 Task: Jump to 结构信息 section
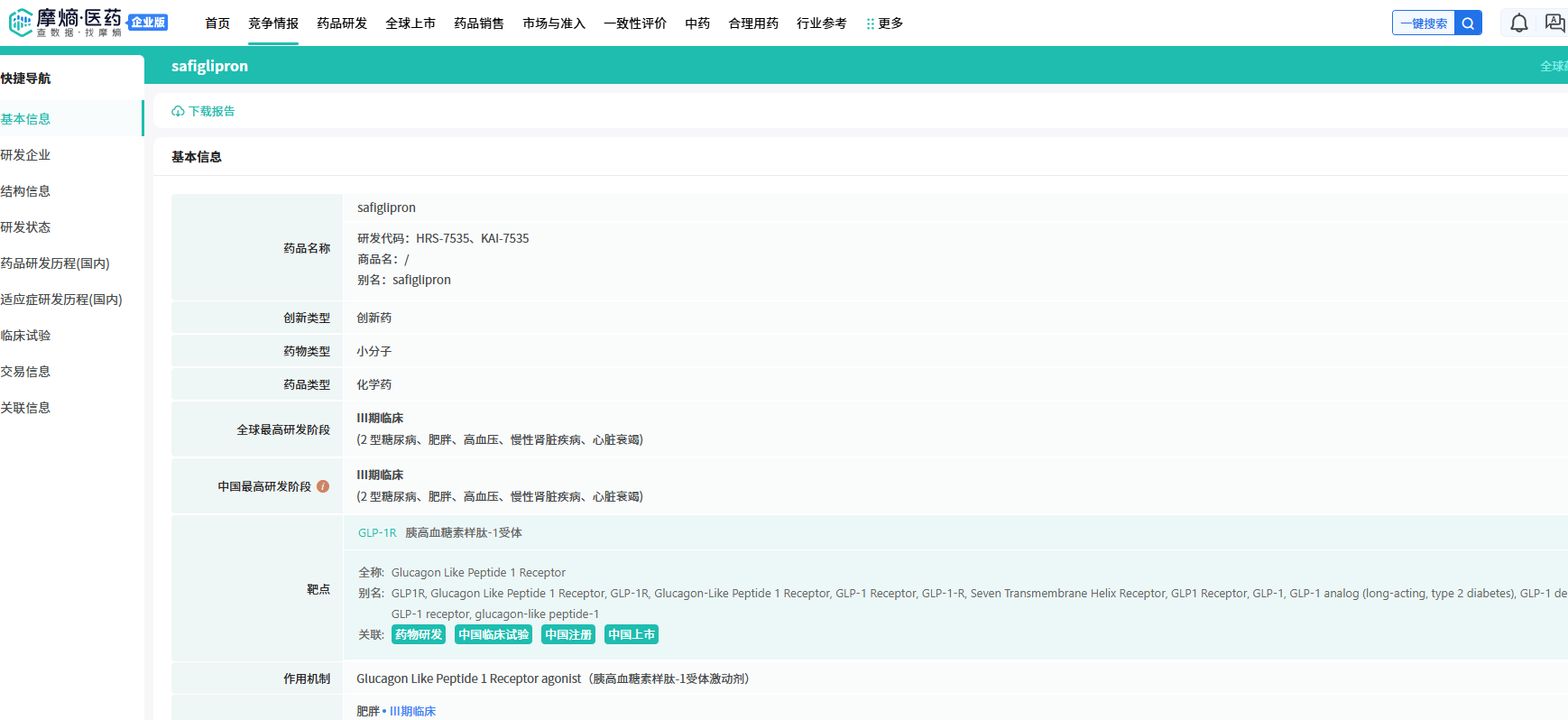coord(25,190)
